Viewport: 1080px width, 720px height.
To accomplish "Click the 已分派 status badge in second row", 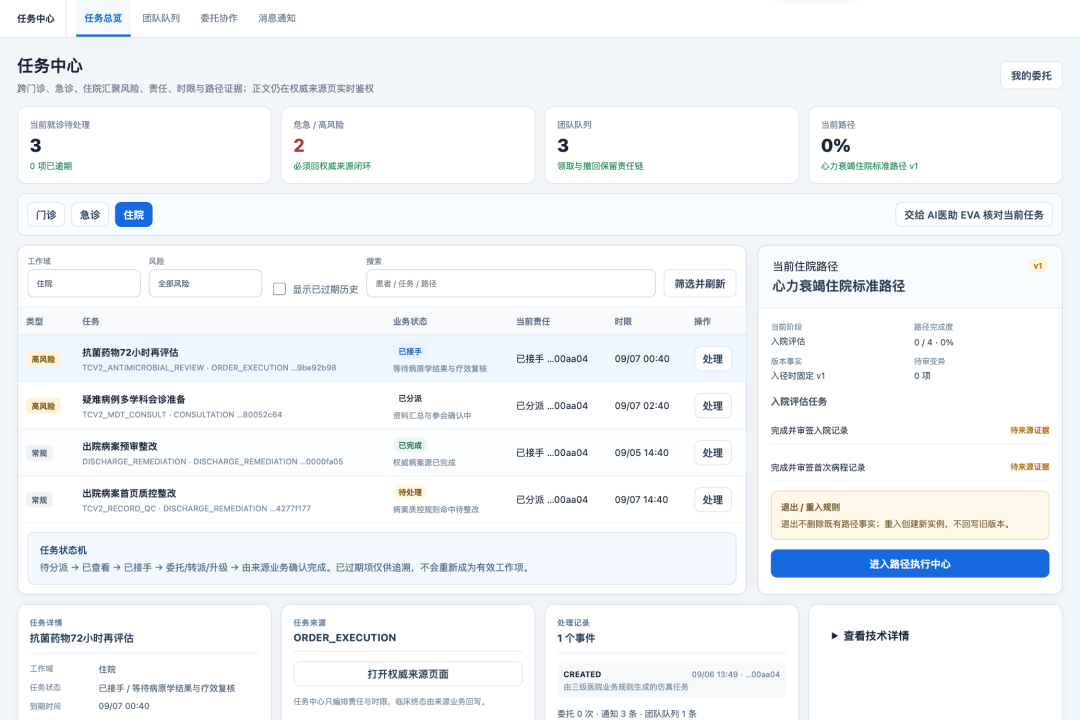I will pyautogui.click(x=410, y=398).
